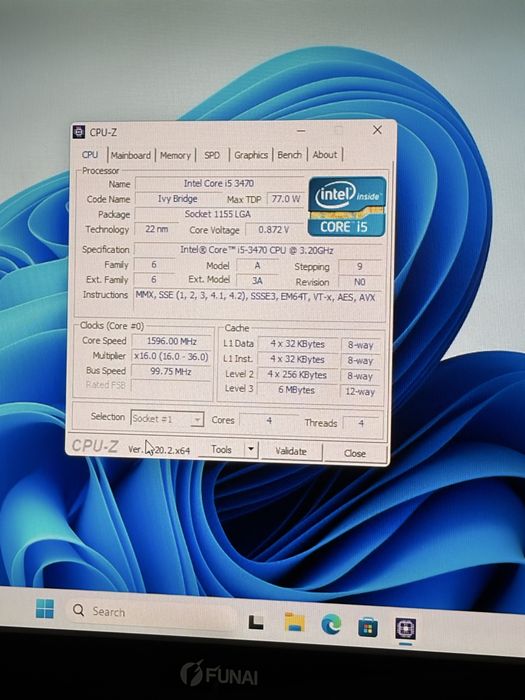This screenshot has width=525, height=700.
Task: Click the Level 2 value '4 x 256 KBytes'
Action: 297,375
